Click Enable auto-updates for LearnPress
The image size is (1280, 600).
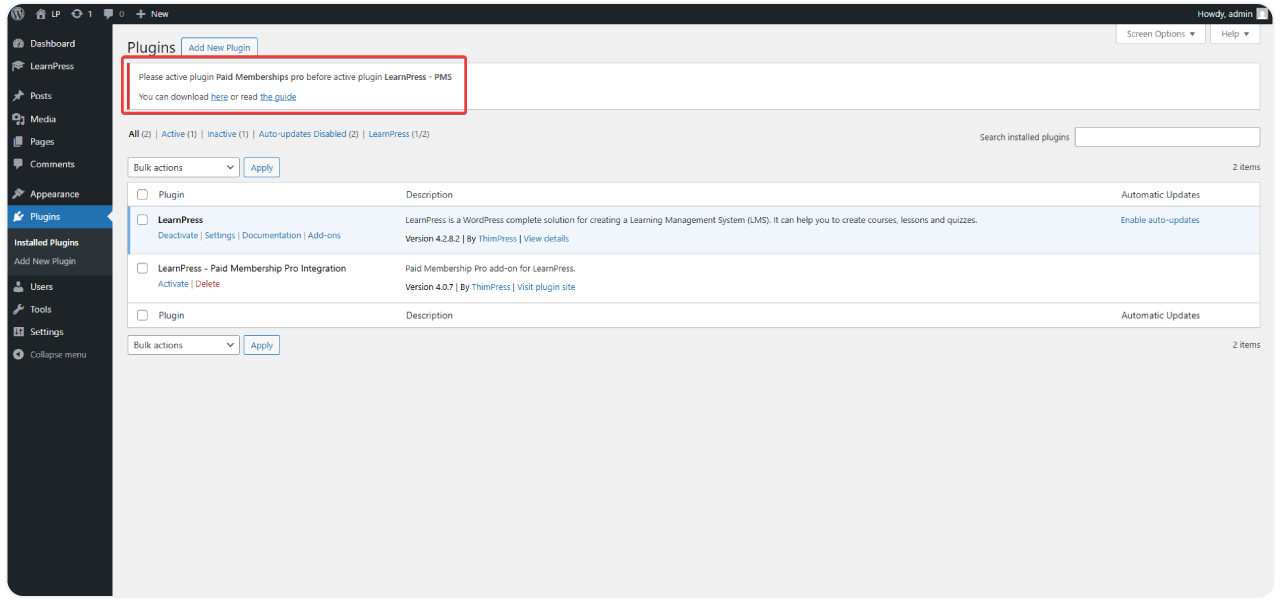coord(1159,220)
